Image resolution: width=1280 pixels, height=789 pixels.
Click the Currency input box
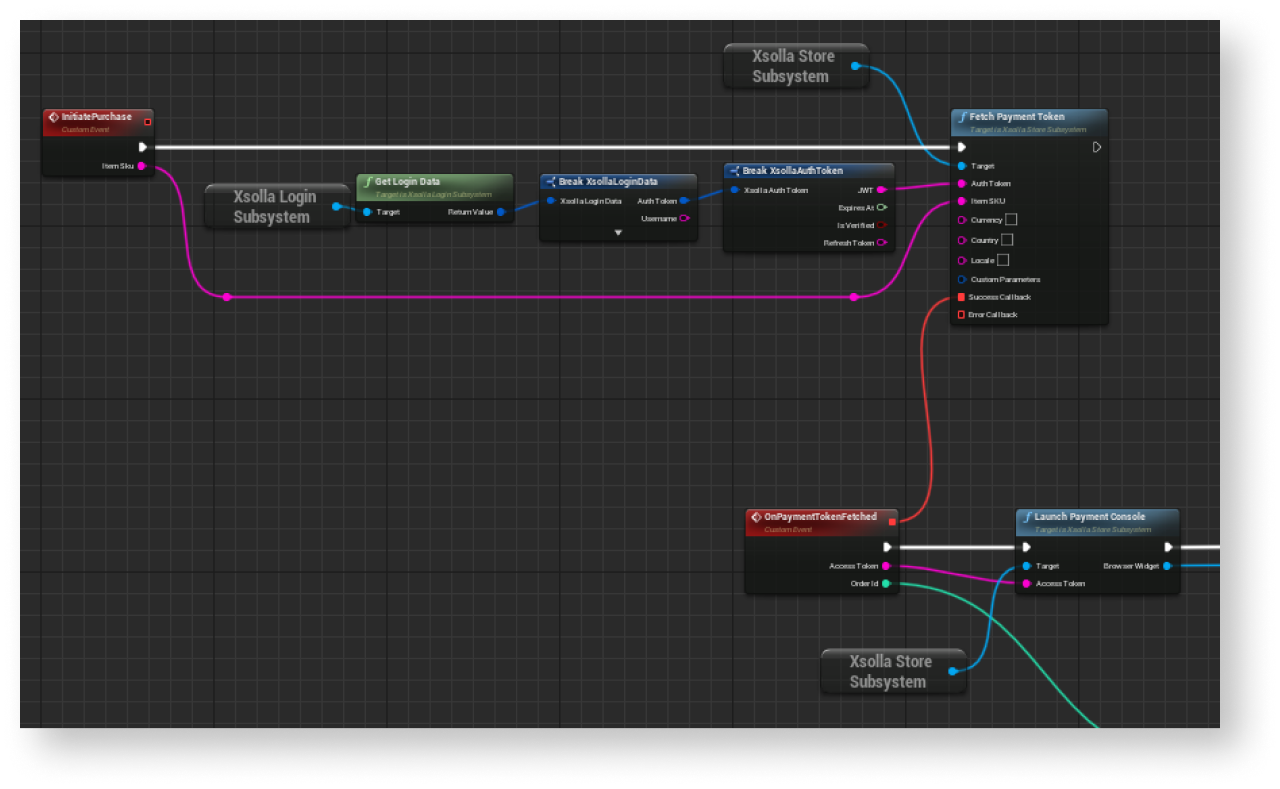pos(1011,220)
